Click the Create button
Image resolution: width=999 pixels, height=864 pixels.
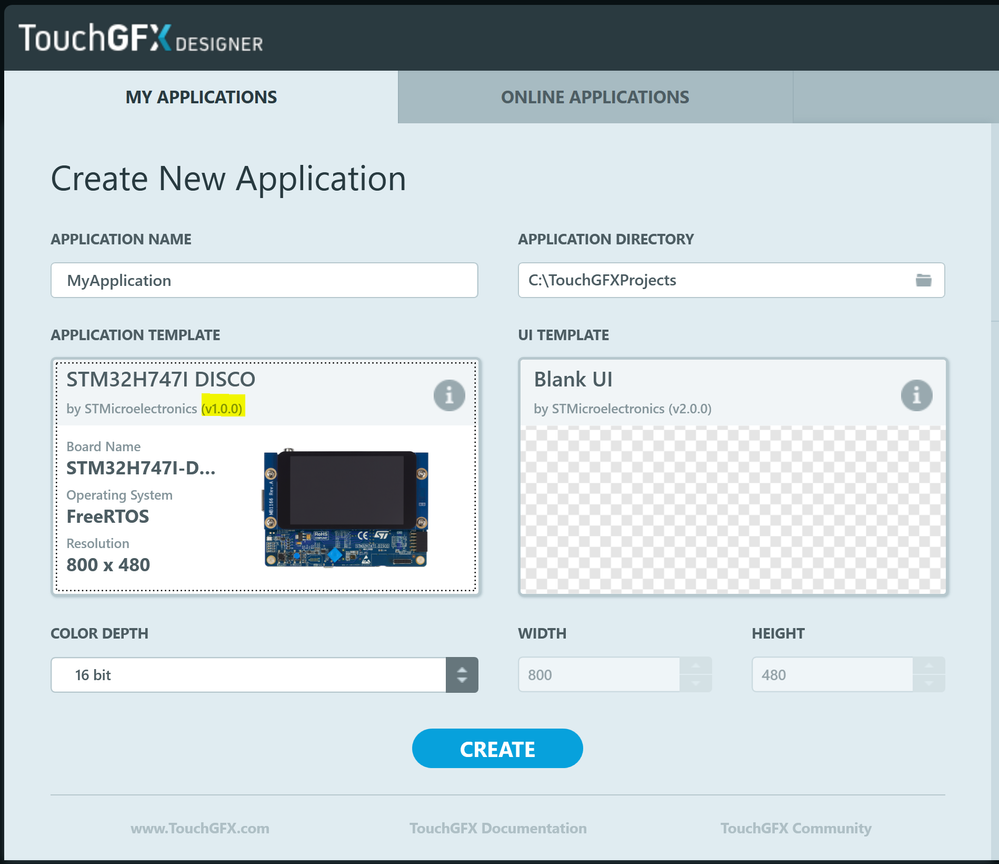[x=498, y=749]
